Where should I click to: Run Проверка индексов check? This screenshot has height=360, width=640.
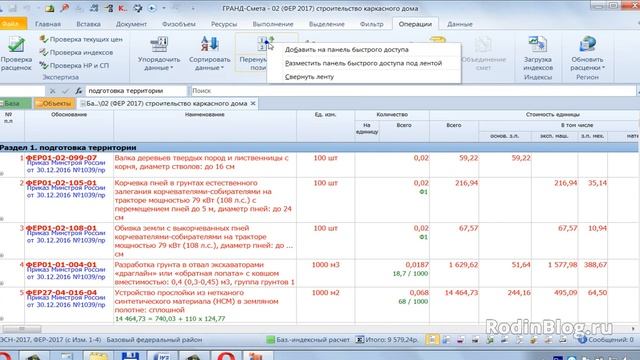click(x=76, y=53)
